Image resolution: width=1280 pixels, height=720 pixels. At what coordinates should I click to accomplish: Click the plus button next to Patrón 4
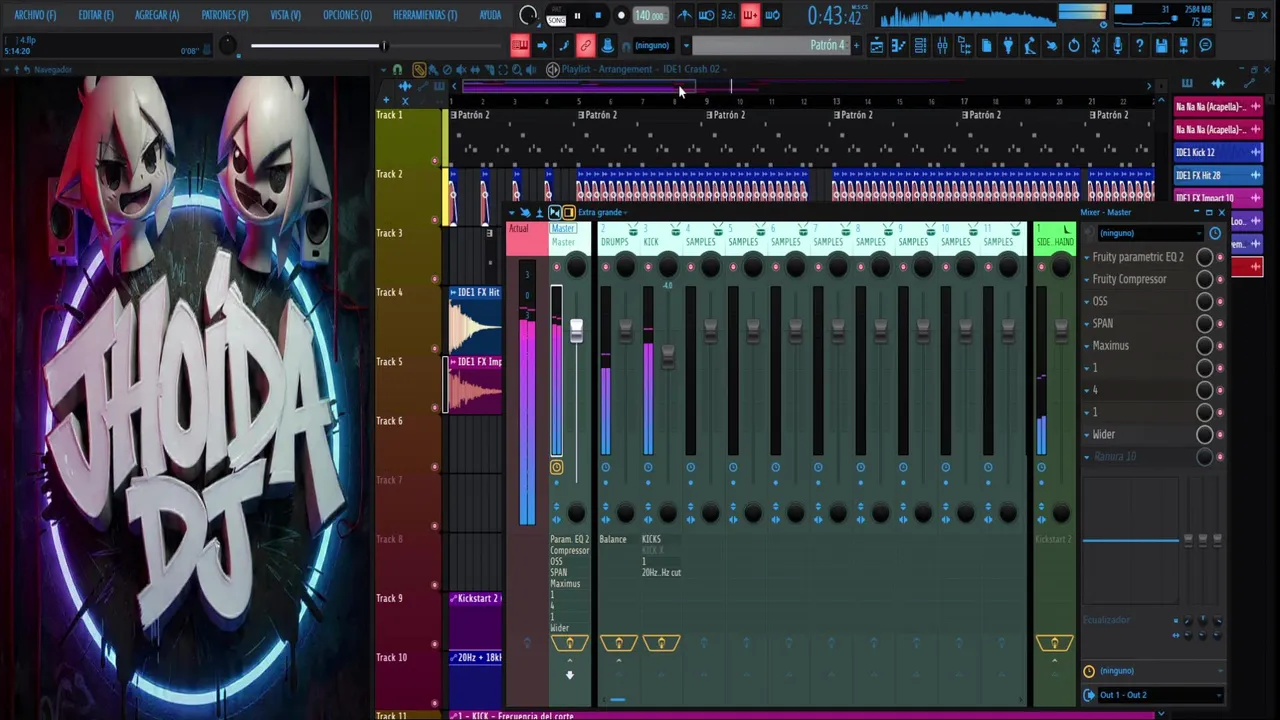click(857, 45)
